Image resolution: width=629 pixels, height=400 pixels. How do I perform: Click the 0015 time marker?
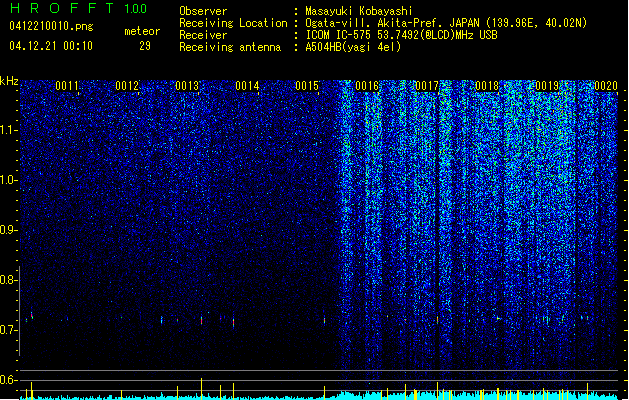(x=307, y=86)
